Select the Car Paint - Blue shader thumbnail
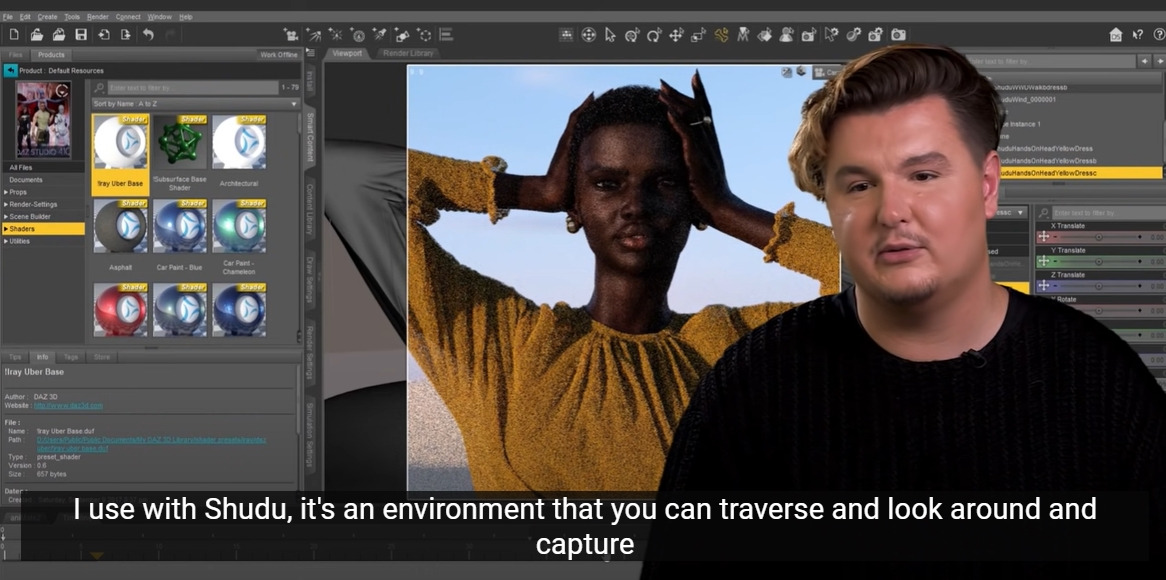Screen dimensions: 1166x580 (178, 226)
